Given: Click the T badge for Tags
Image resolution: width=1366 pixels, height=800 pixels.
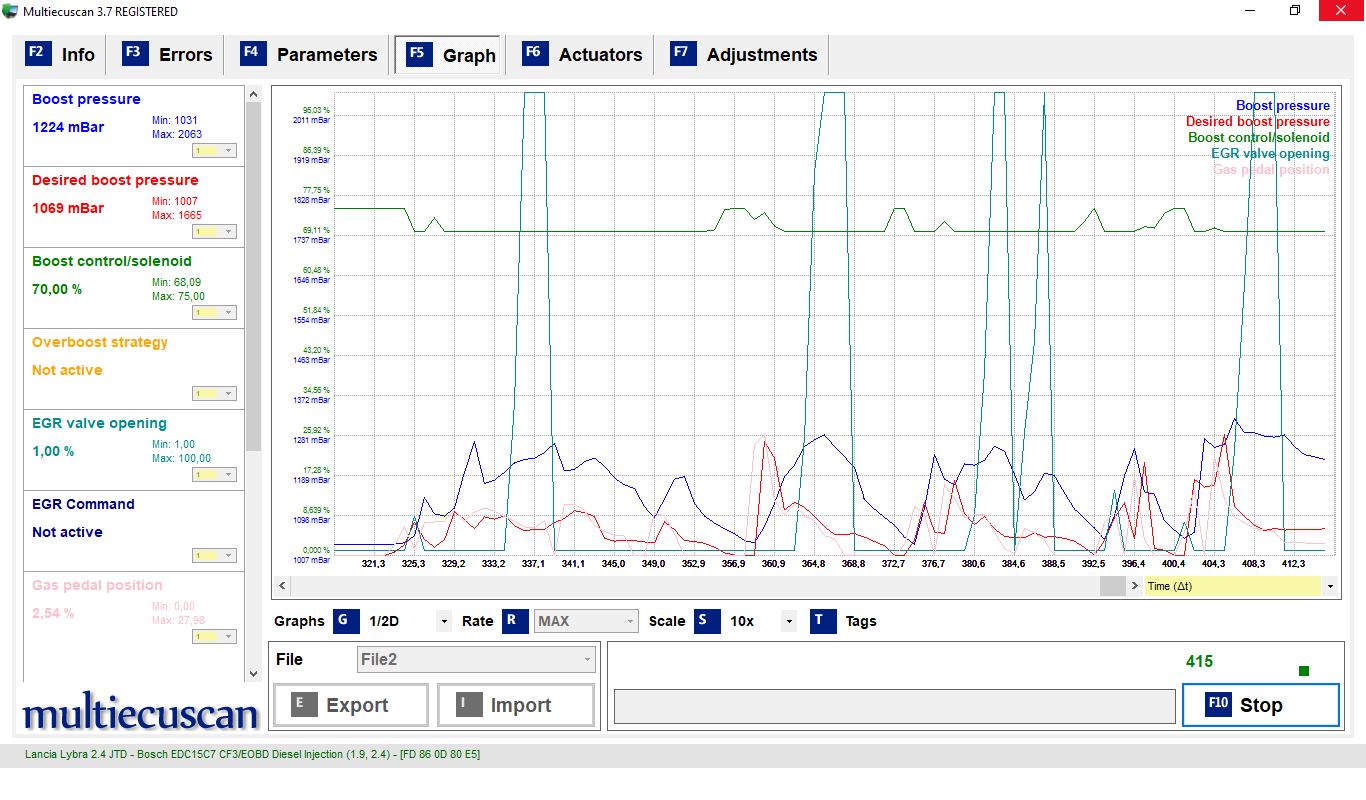Looking at the screenshot, I should click(x=823, y=621).
